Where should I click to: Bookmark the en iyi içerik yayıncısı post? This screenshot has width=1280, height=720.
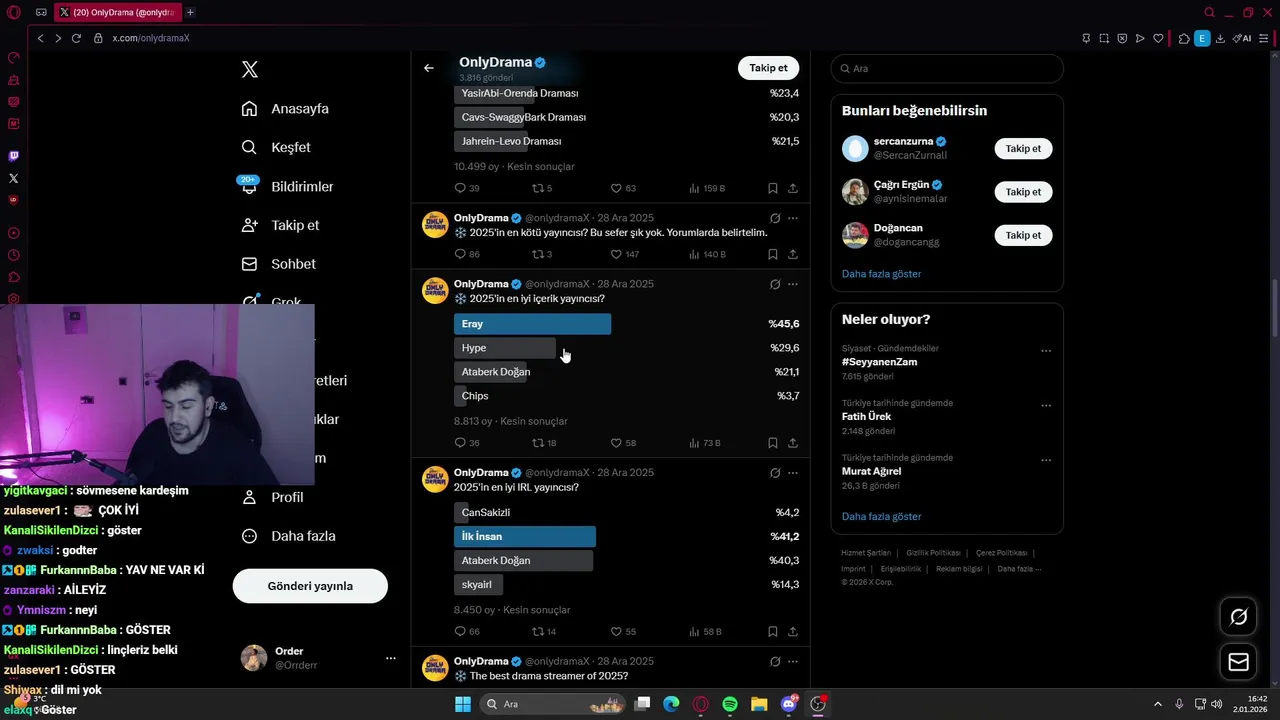[773, 443]
